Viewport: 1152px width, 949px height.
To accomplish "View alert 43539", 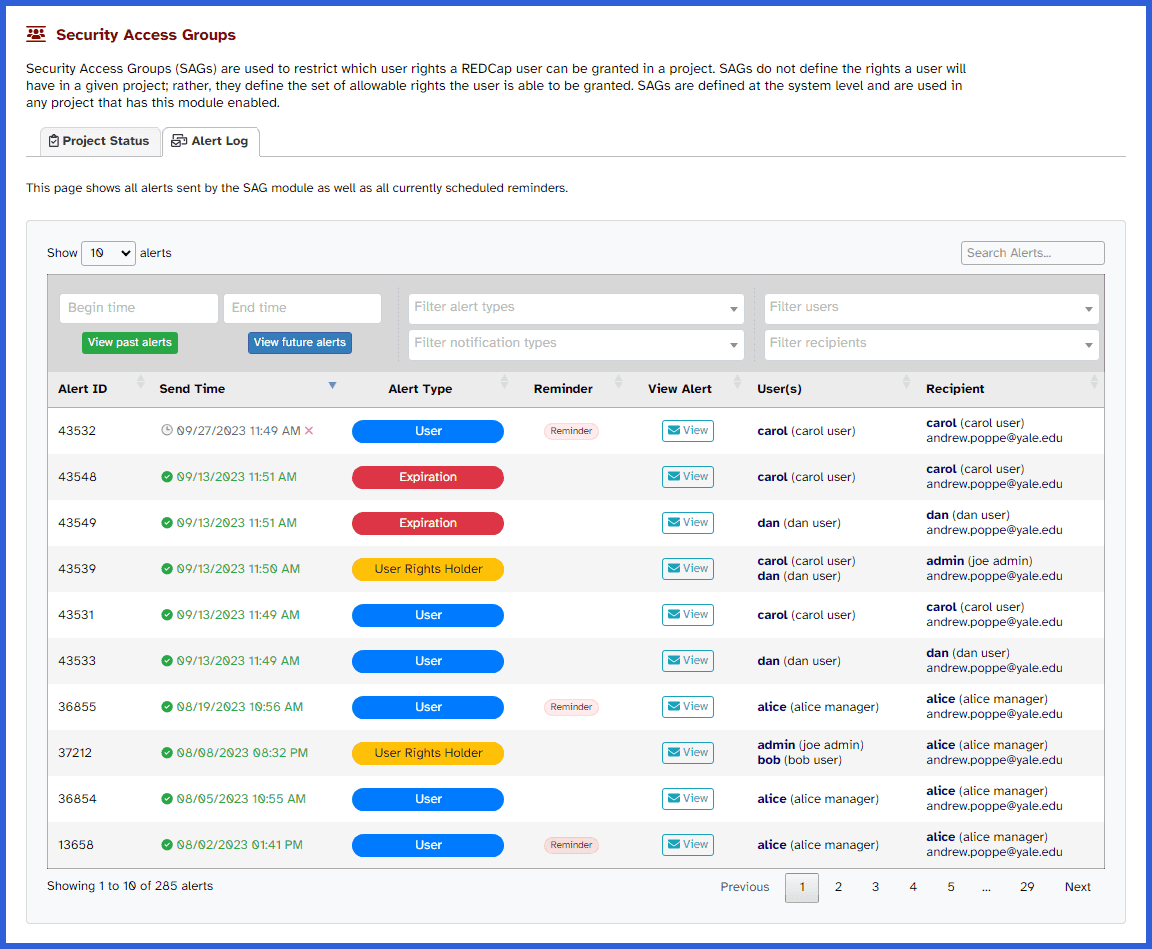I will tap(688, 569).
